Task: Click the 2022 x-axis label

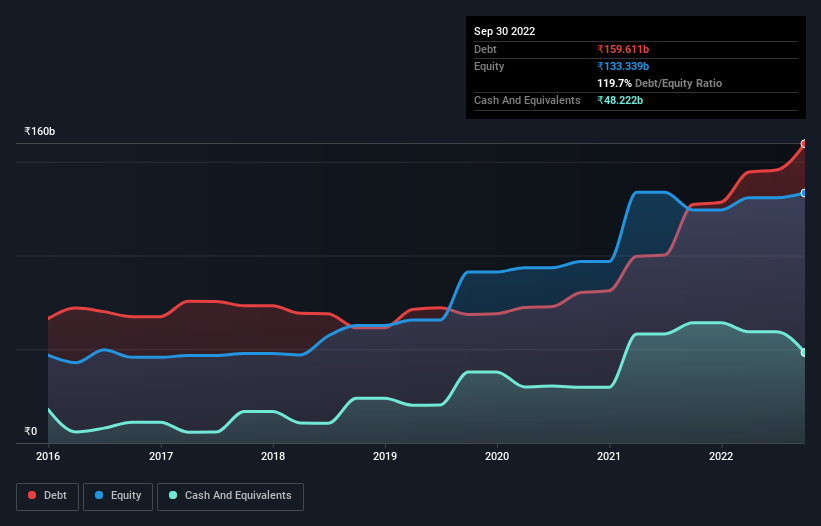Action: click(x=721, y=456)
